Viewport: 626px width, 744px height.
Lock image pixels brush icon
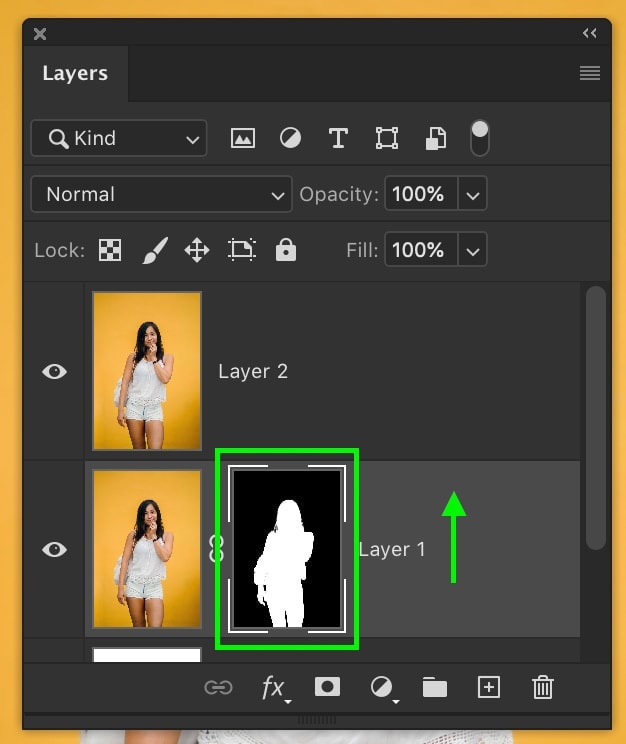[155, 250]
